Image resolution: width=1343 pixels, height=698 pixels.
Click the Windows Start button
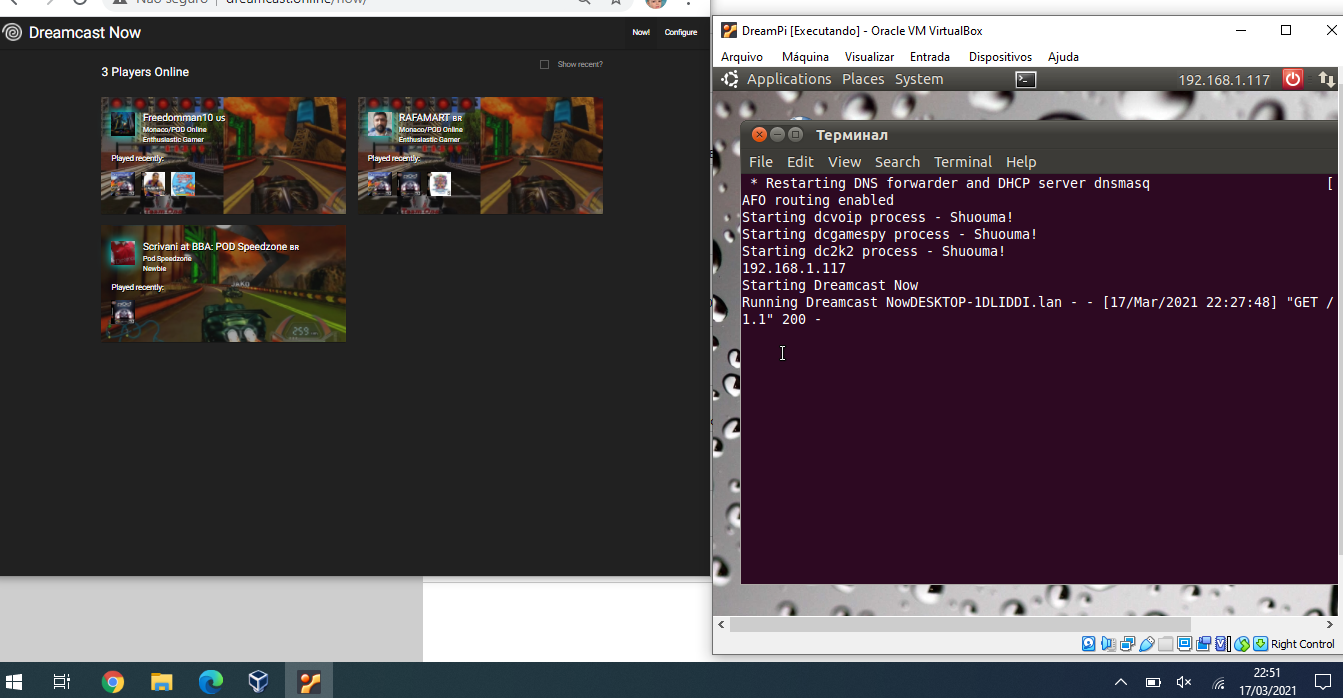coord(14,682)
